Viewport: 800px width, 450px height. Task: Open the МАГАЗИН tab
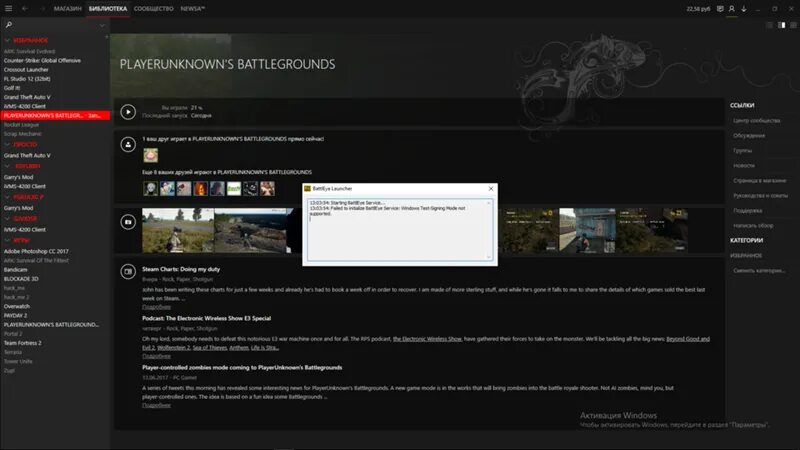tap(67, 9)
